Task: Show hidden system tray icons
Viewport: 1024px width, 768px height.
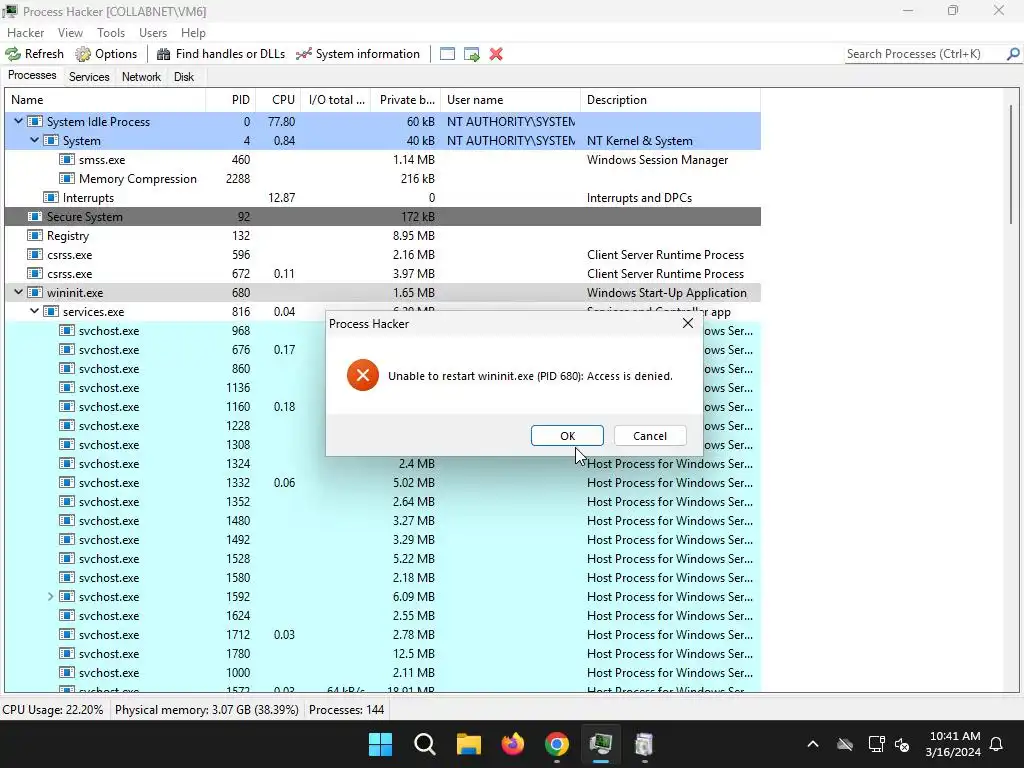Action: (813, 744)
